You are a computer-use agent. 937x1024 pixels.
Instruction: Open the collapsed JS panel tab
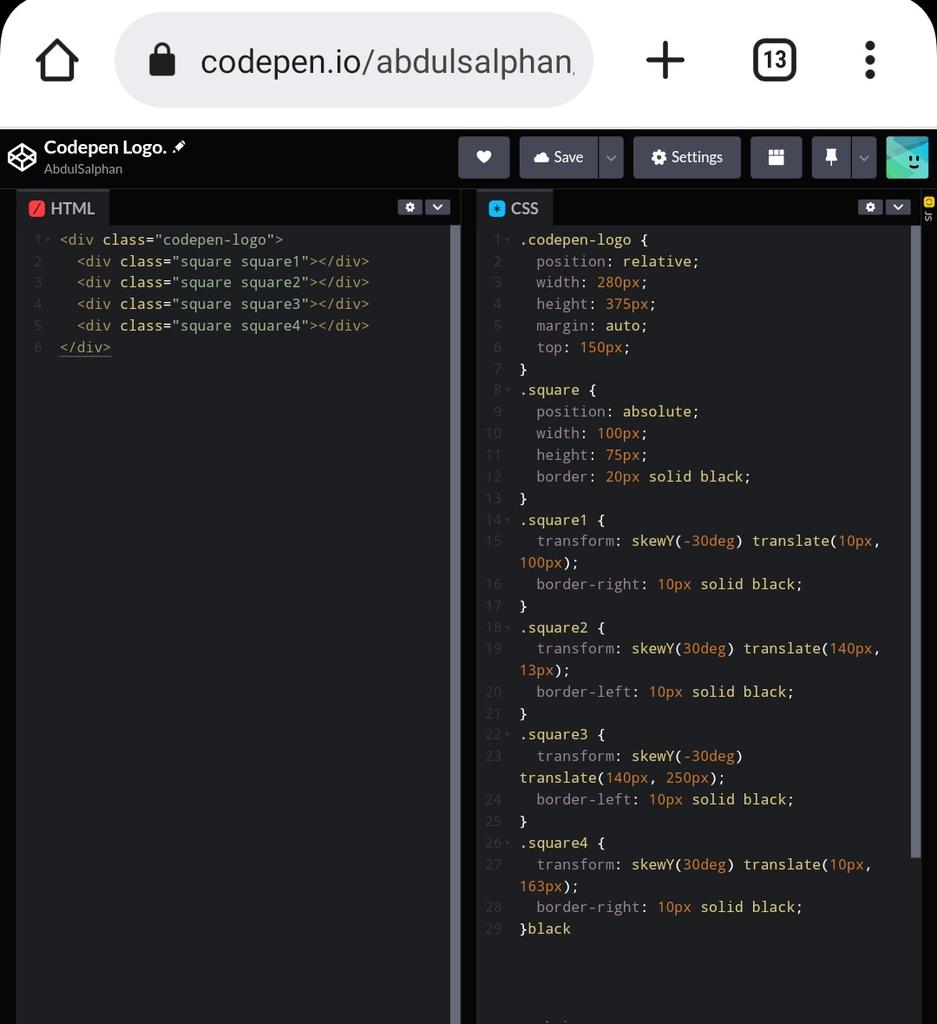point(929,209)
